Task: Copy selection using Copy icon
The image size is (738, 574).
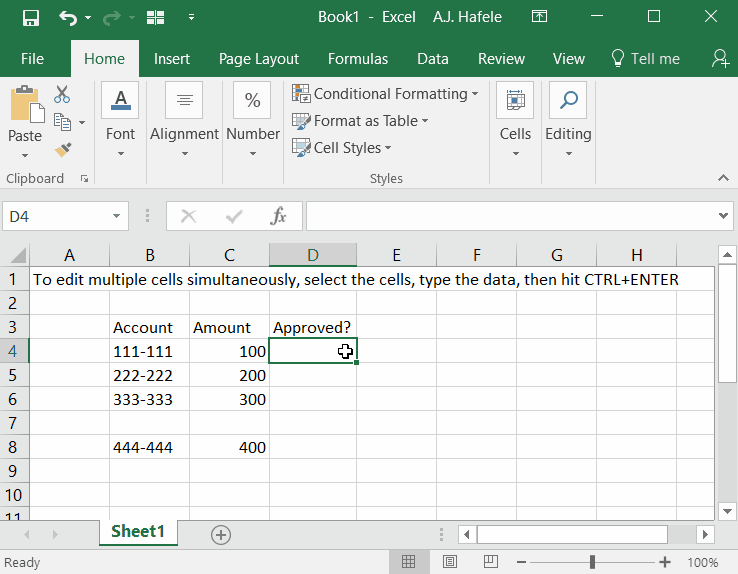Action: coord(62,122)
